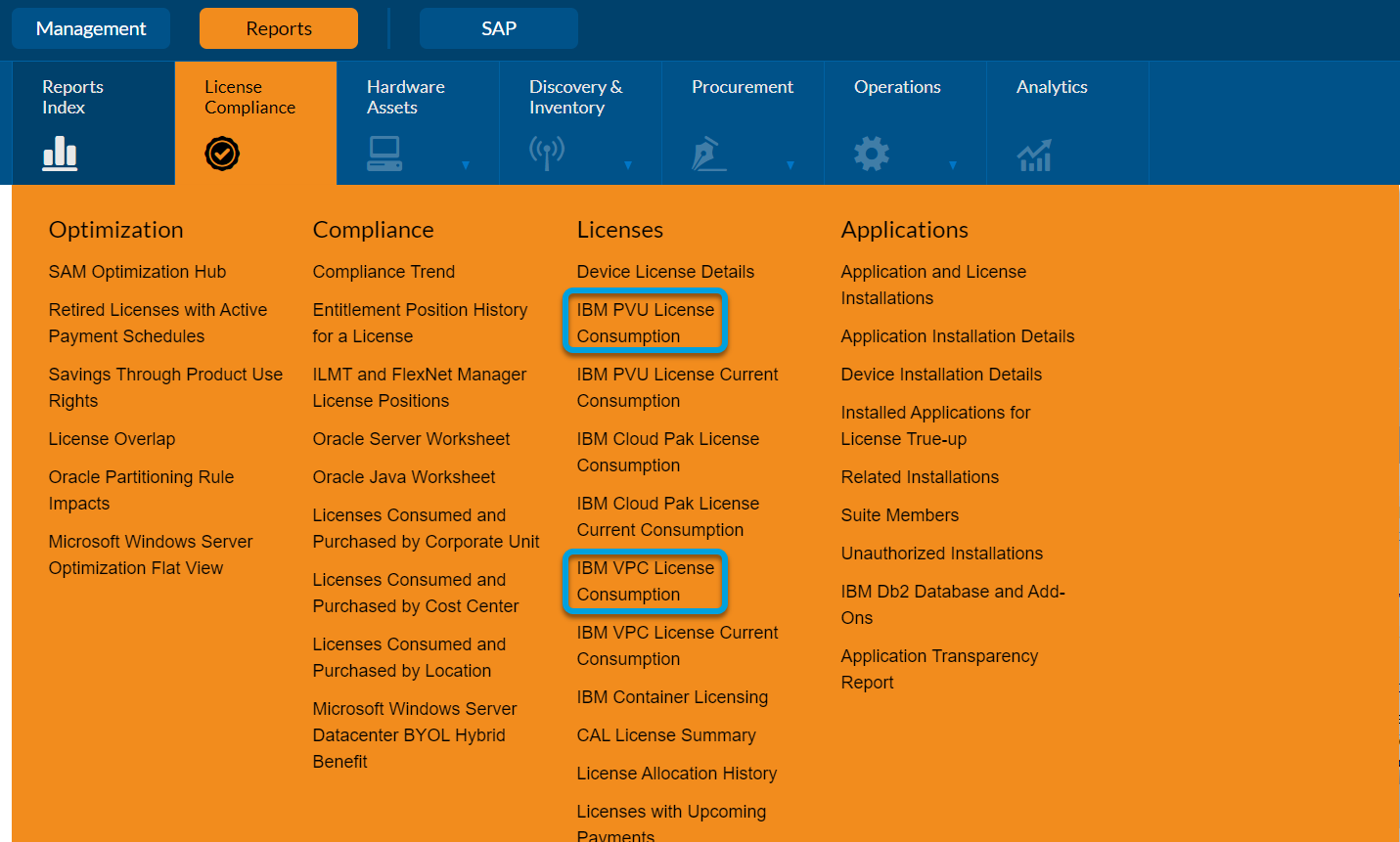Open ILMT and FlexNet Manager License Positions
Image resolution: width=1400 pixels, height=842 pixels.
[420, 387]
